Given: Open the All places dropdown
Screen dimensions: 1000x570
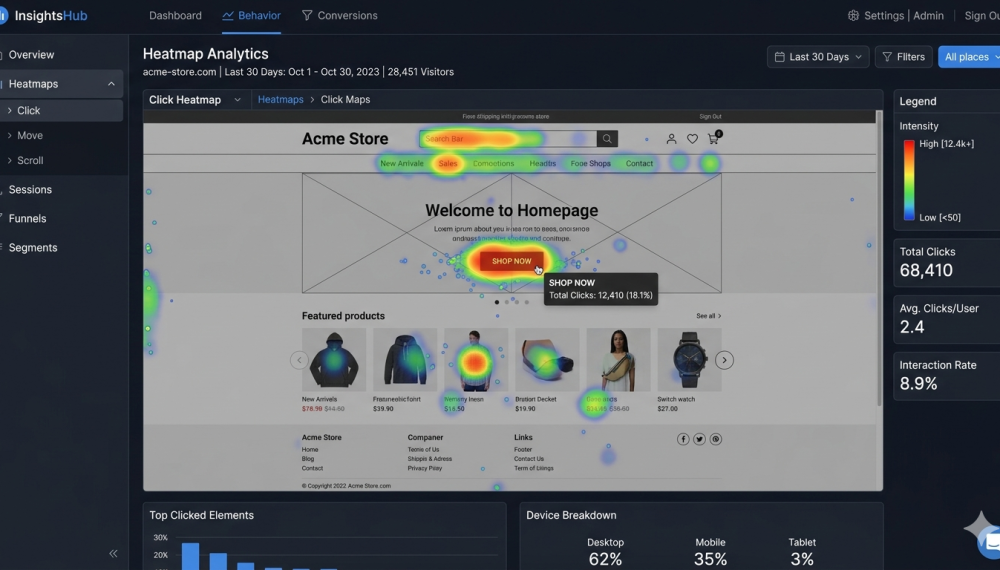Looking at the screenshot, I should pos(969,57).
